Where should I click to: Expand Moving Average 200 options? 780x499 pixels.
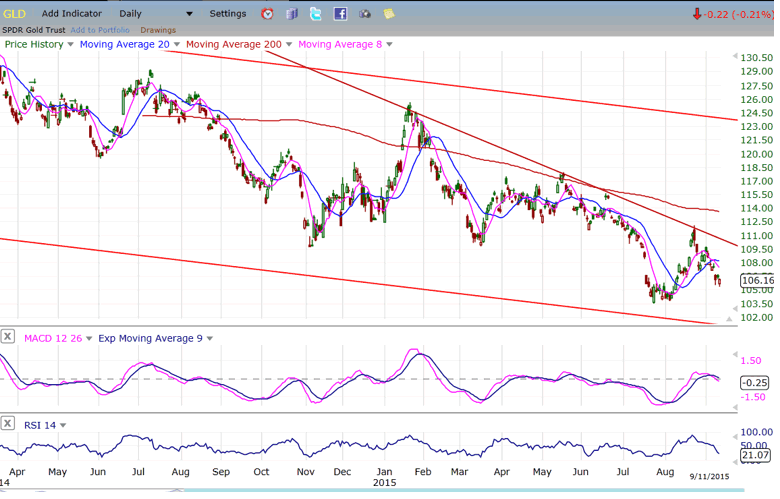pyautogui.click(x=290, y=45)
